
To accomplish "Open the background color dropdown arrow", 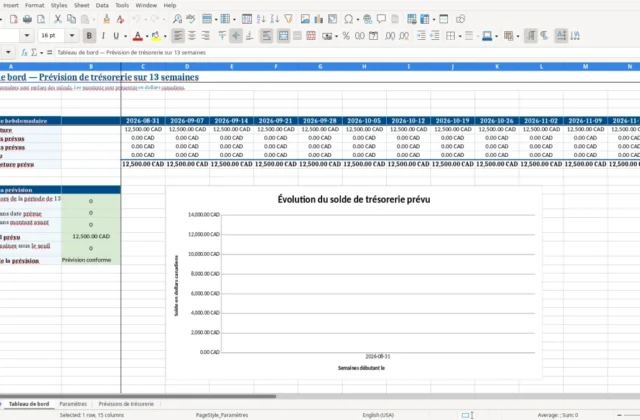I will click(165, 36).
